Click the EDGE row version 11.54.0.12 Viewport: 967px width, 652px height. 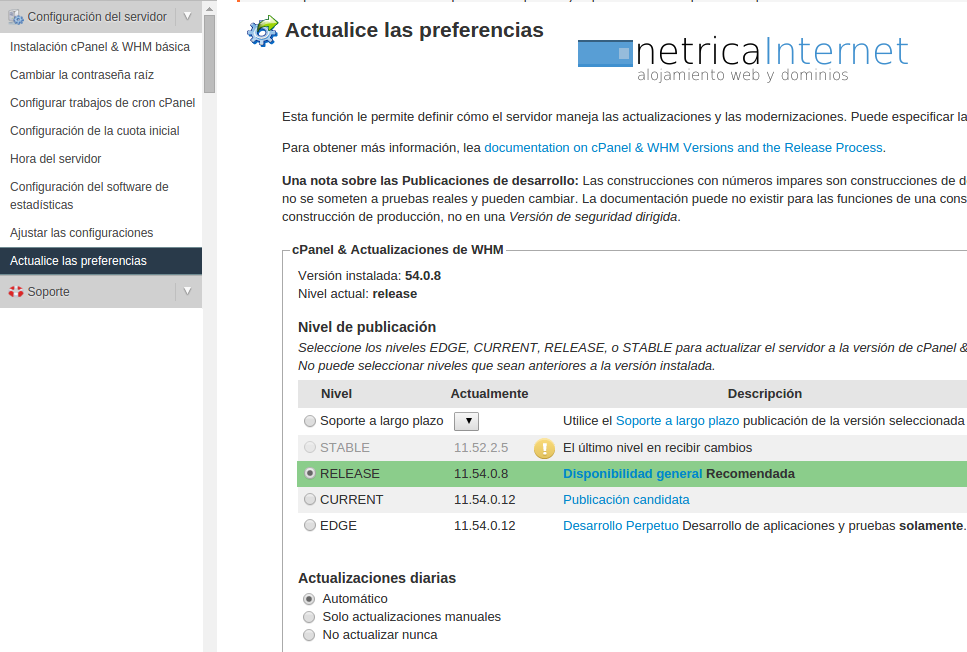pos(485,526)
